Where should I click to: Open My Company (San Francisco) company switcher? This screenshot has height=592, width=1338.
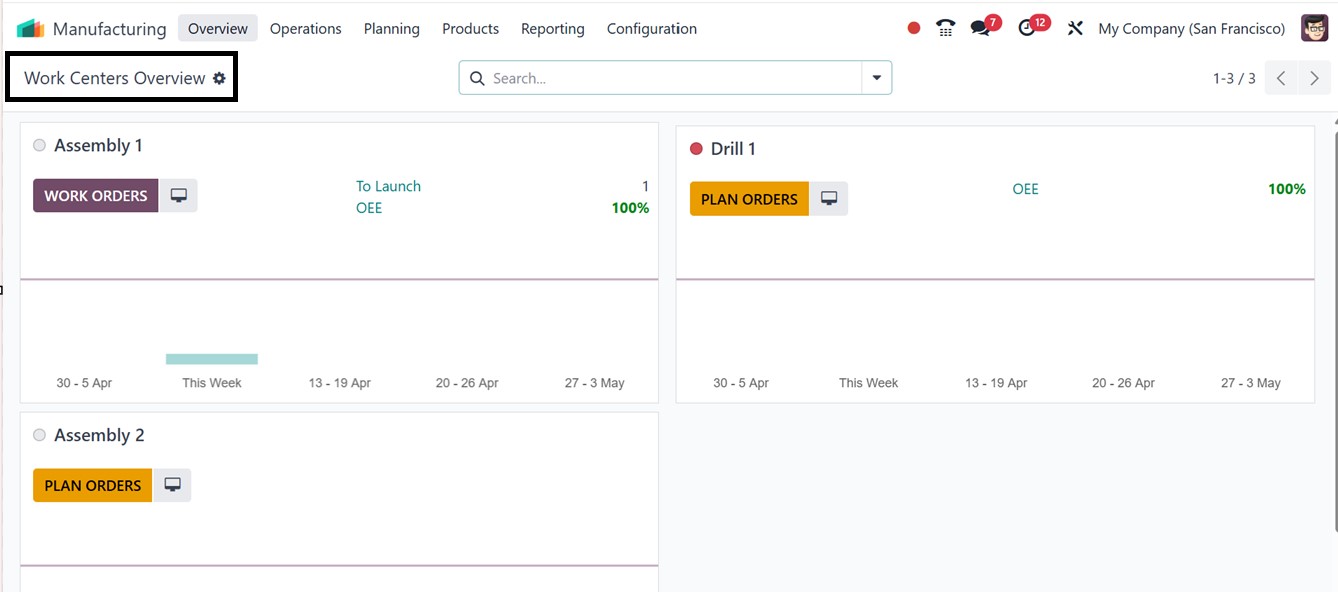pyautogui.click(x=1191, y=28)
